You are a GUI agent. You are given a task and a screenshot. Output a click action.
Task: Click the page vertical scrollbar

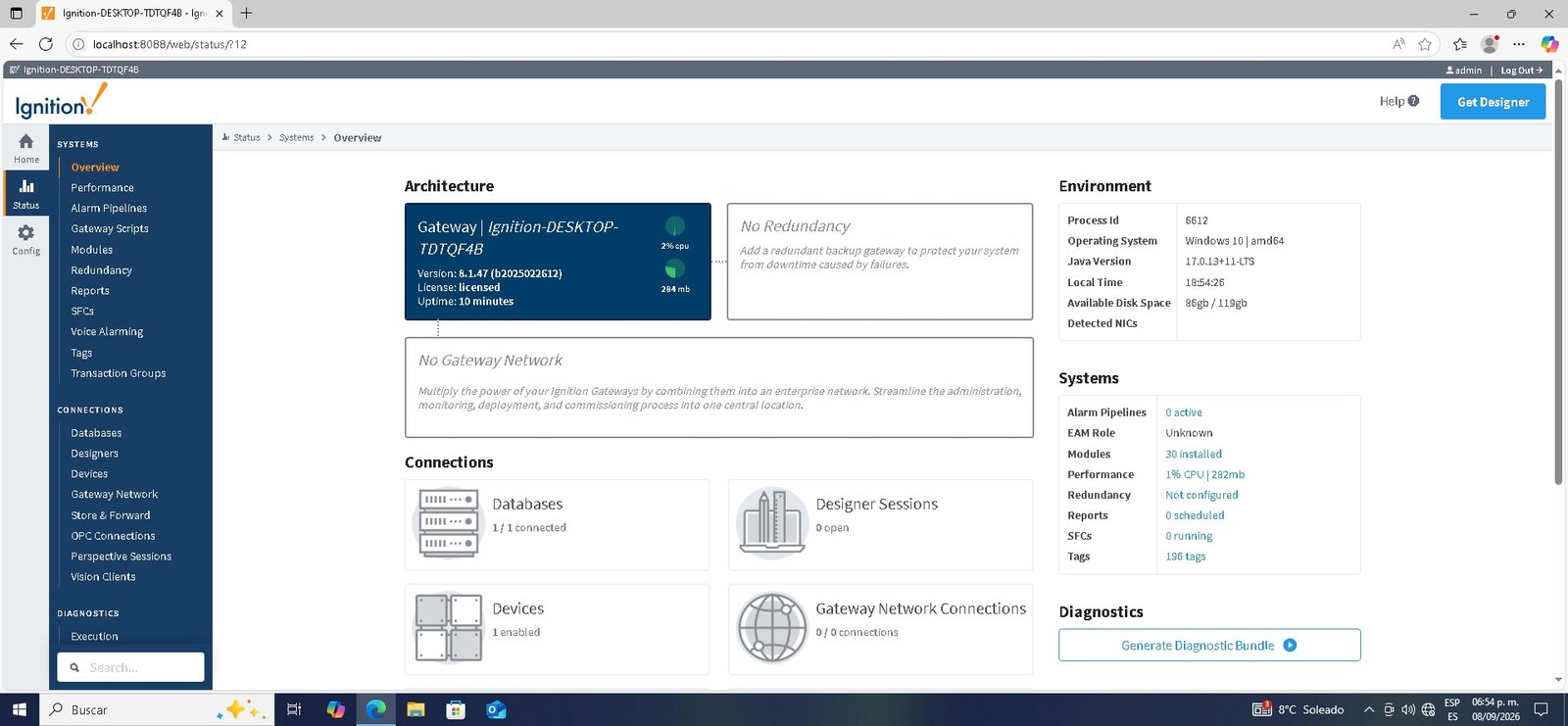click(x=1558, y=282)
